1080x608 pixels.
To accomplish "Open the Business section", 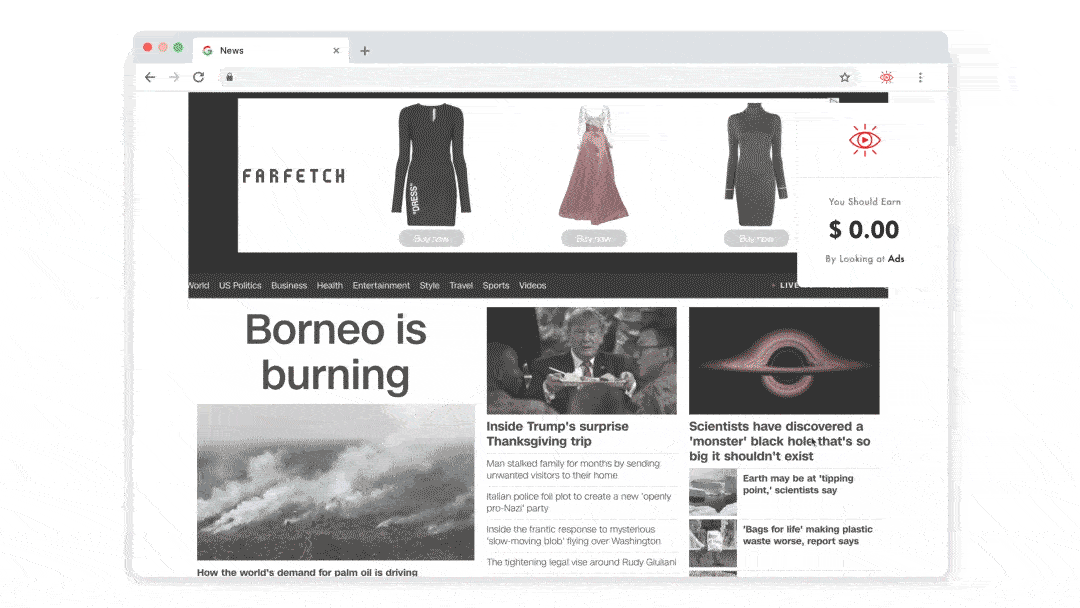I will point(289,285).
